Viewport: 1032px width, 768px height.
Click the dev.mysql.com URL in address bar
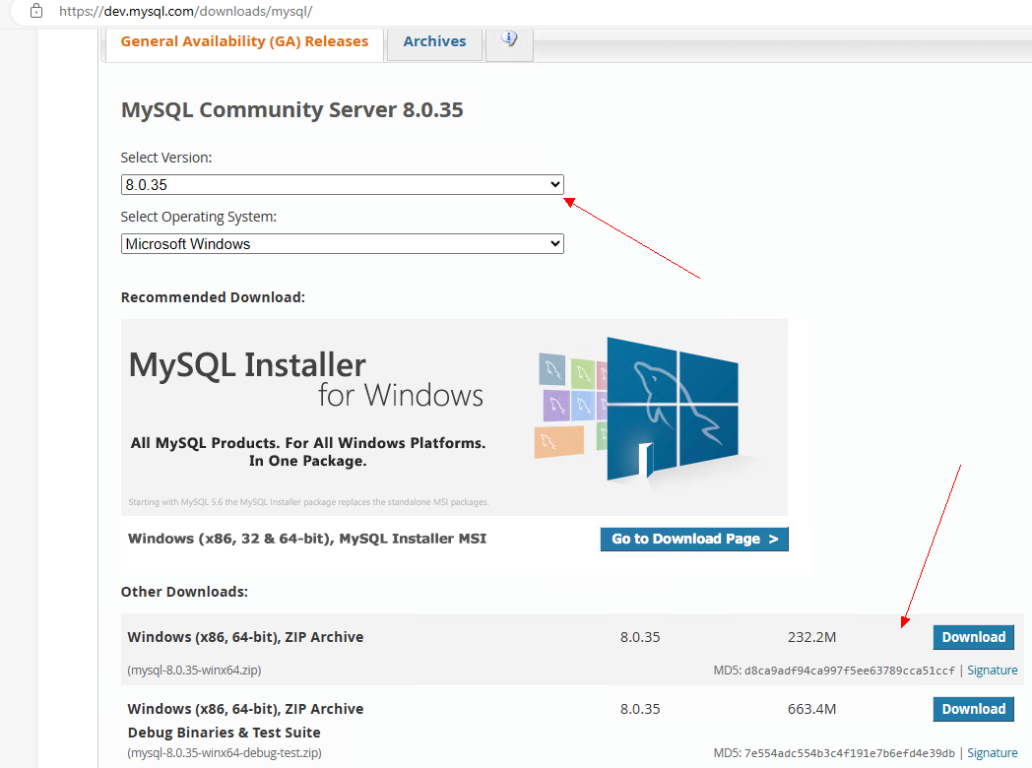click(x=186, y=11)
